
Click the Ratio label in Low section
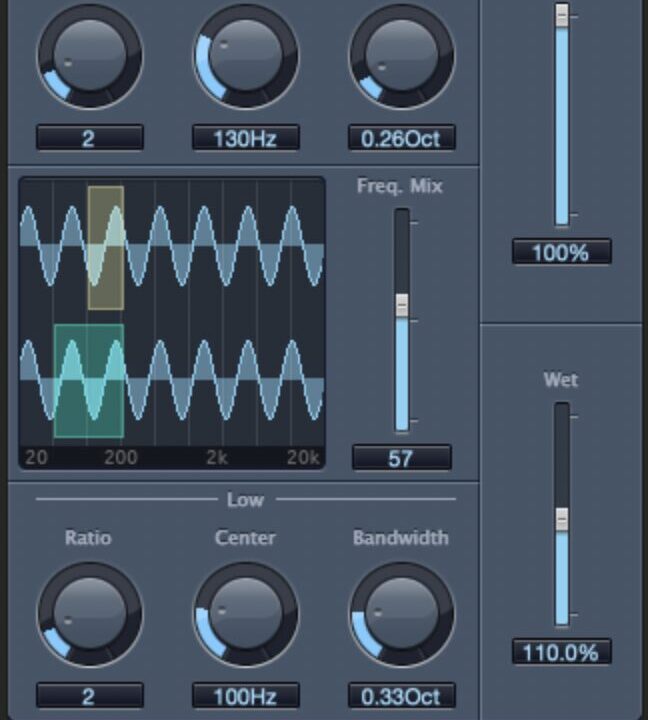(x=88, y=538)
